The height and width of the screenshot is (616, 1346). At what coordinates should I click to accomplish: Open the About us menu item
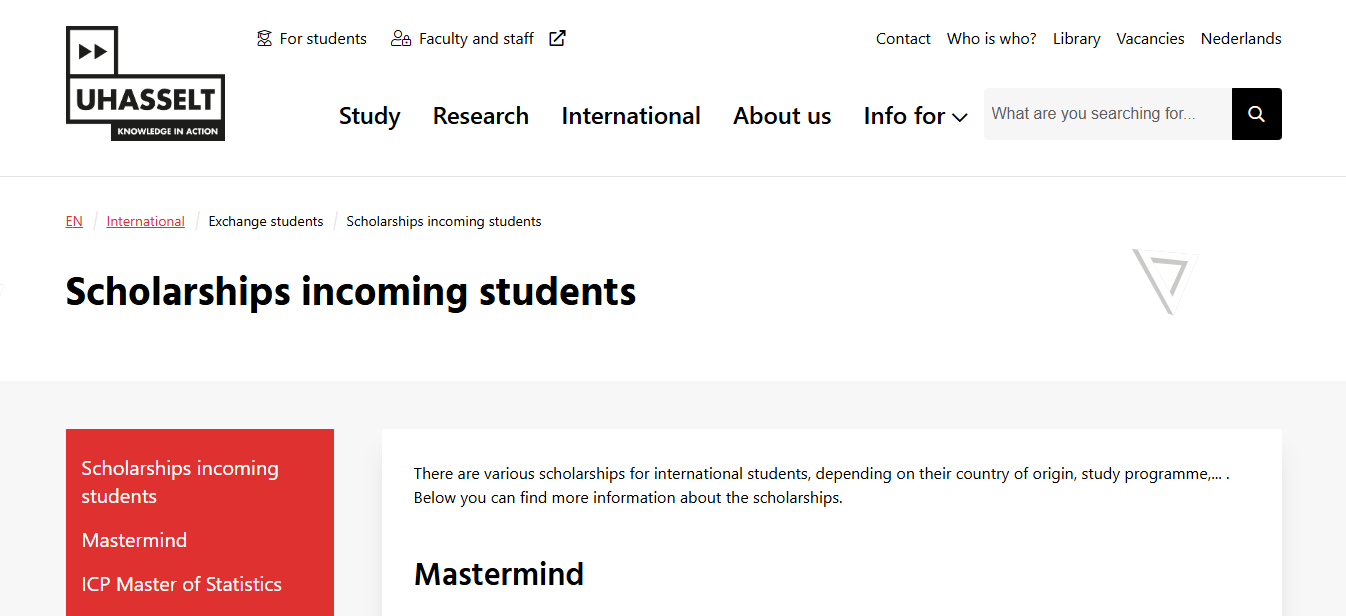782,116
